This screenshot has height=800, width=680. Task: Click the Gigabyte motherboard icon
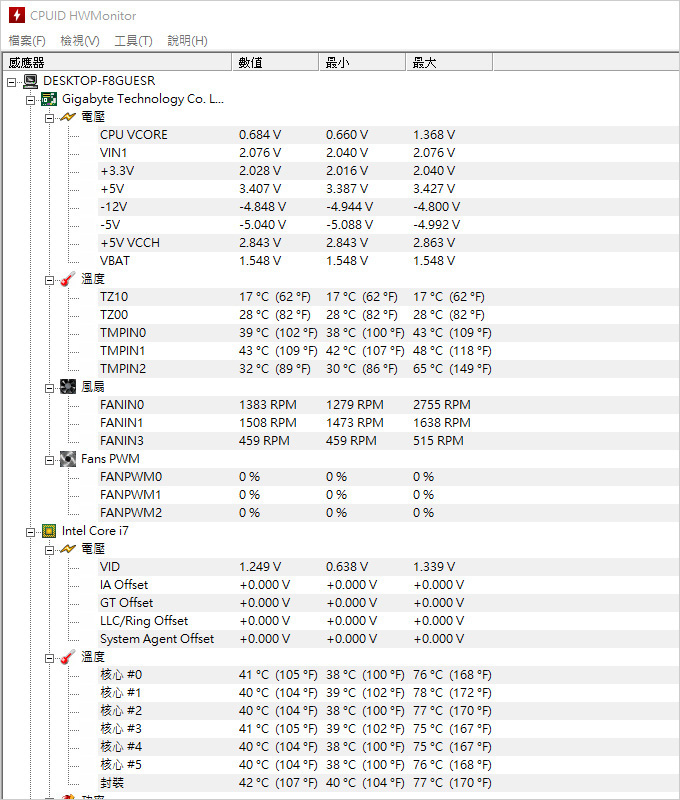coord(49,99)
